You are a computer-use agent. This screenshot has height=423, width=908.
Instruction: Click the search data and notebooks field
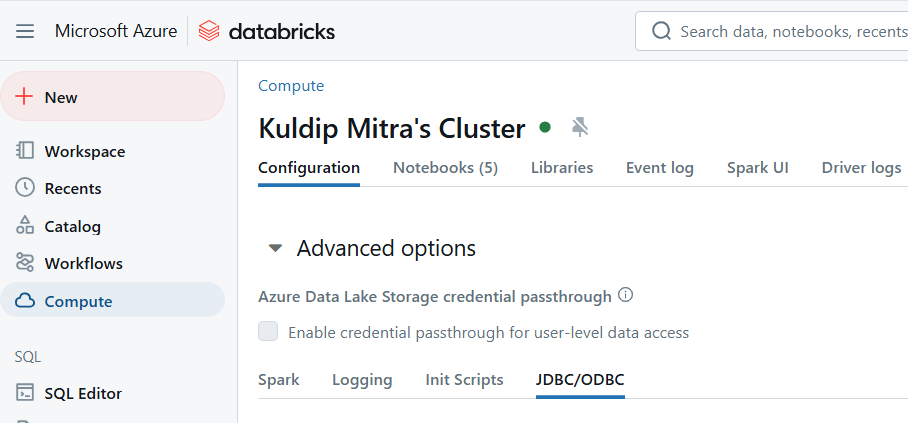[x=790, y=32]
